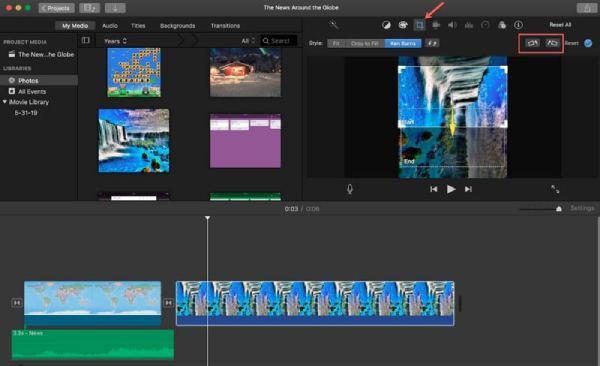The width and height of the screenshot is (600, 366).
Task: Open the color balance adjustment
Action: [x=386, y=25]
